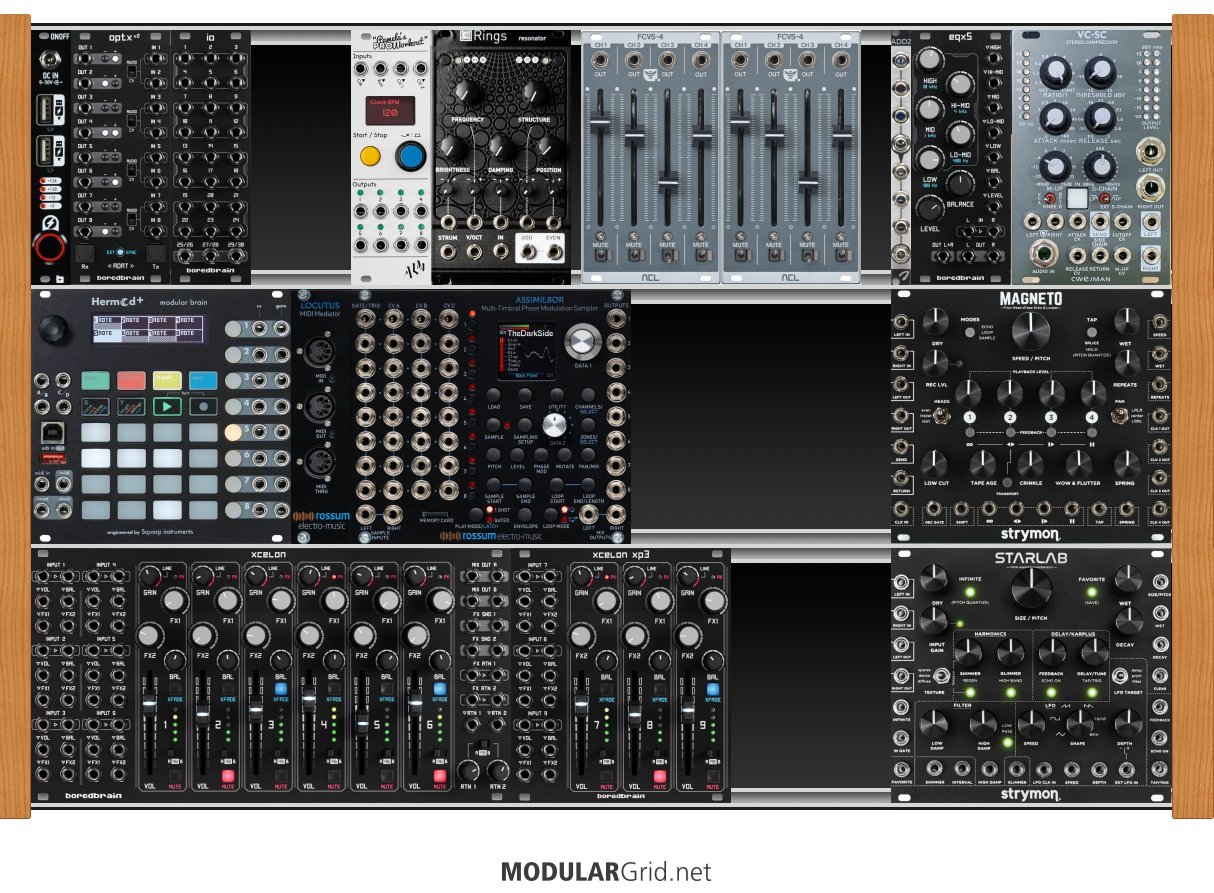Click Magneto SPEED/PITCH knob
1214x893 pixels.
tap(1031, 331)
